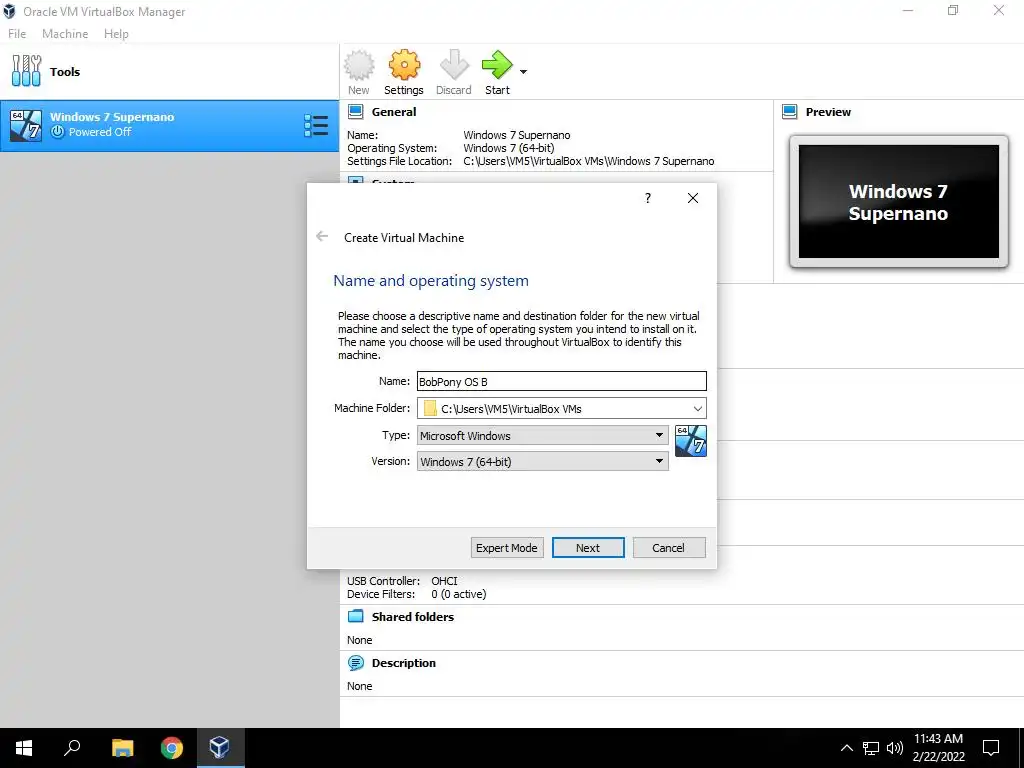Click the Powered Off status text
This screenshot has height=768, width=1024.
pos(100,132)
